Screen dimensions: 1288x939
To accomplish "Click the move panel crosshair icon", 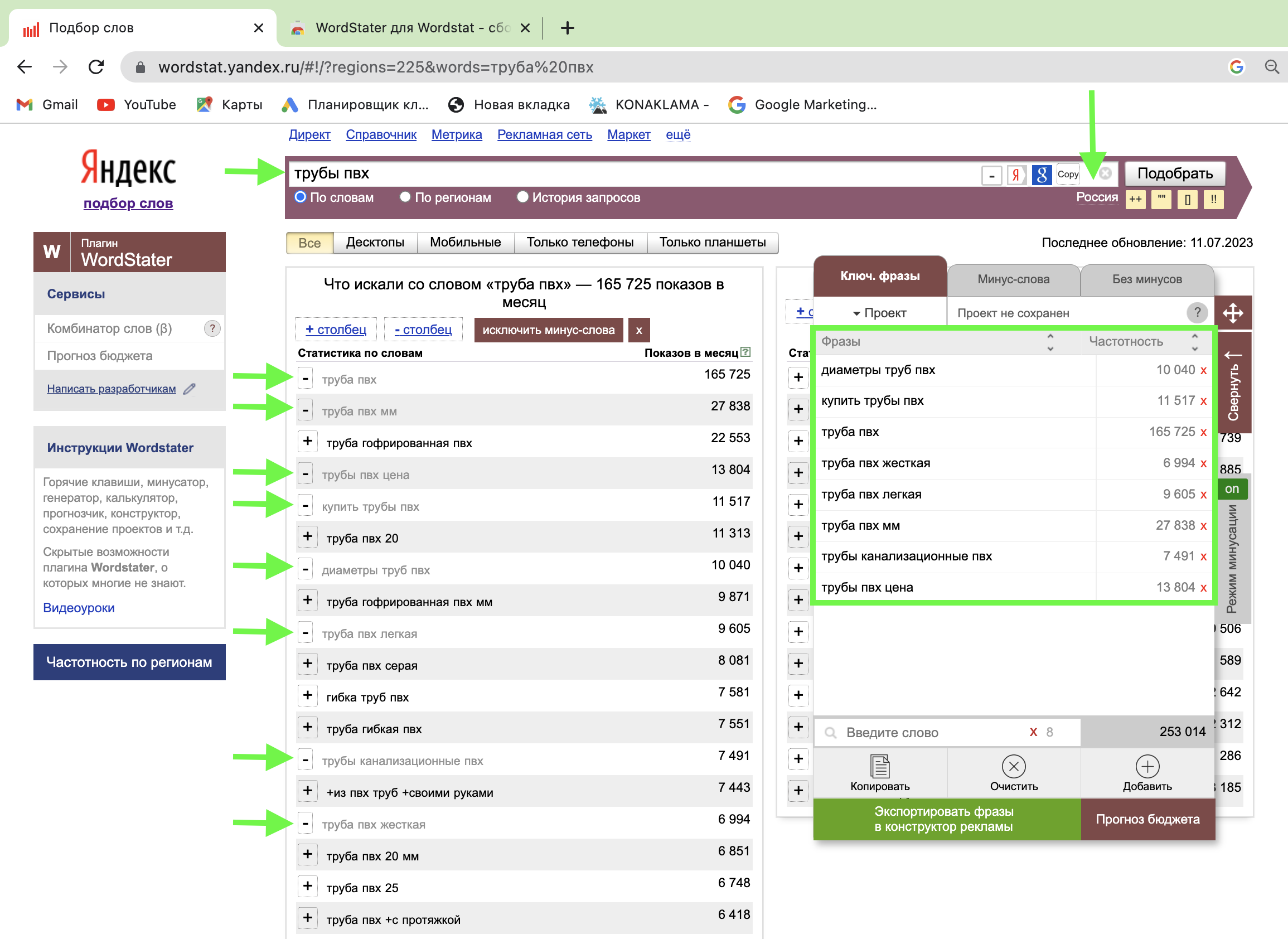I will point(1232,313).
